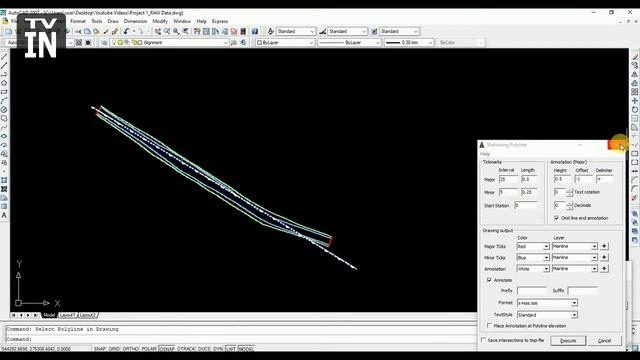Open the layer dropdown showing Alignment
The height and width of the screenshot is (360, 640).
(x=225, y=42)
